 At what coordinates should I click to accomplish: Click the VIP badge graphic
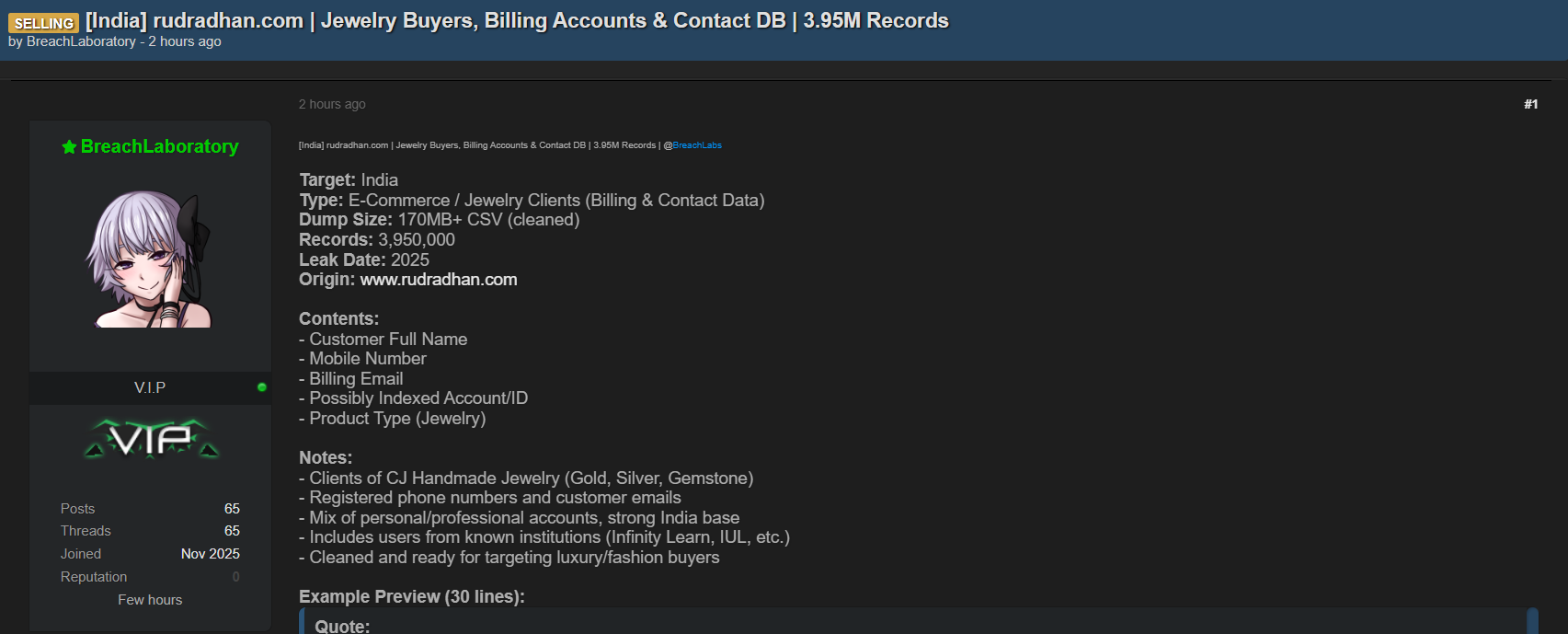pyautogui.click(x=152, y=439)
